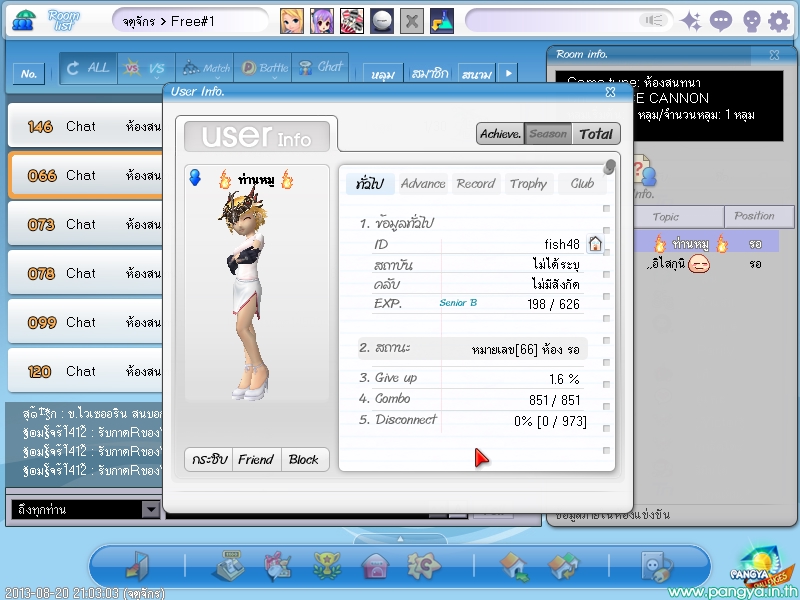Click the golf ball item slot
Image resolution: width=800 pixels, height=600 pixels.
point(382,21)
